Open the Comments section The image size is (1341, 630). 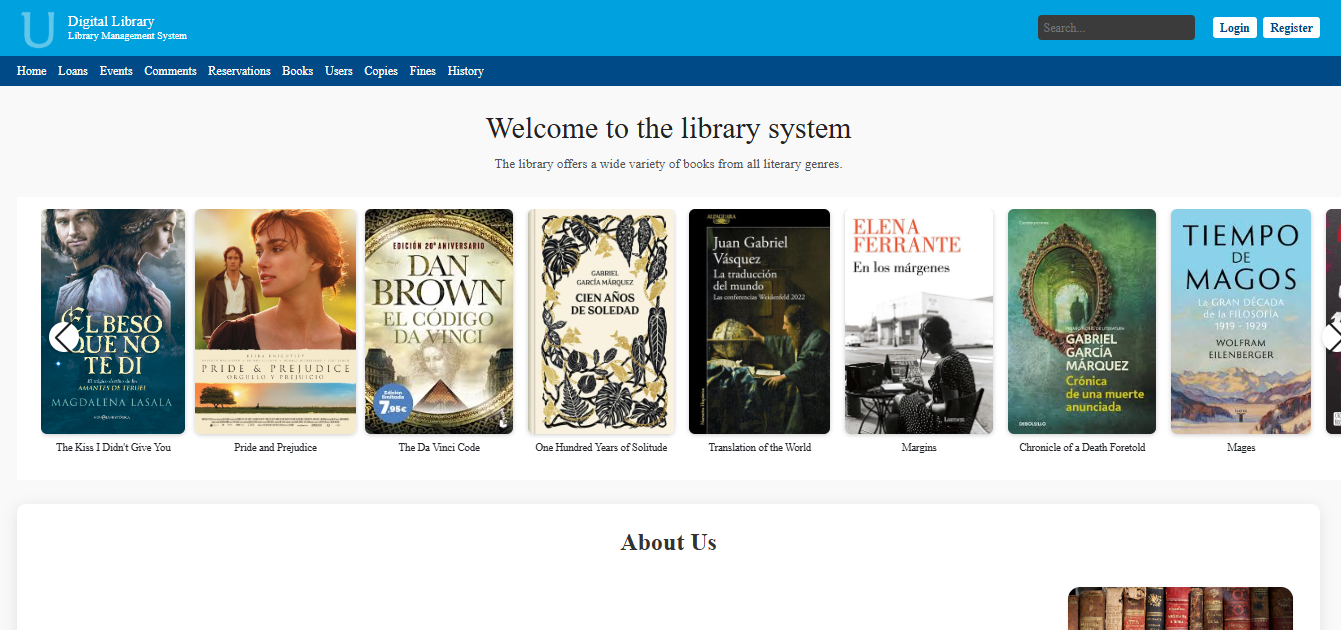pos(170,71)
